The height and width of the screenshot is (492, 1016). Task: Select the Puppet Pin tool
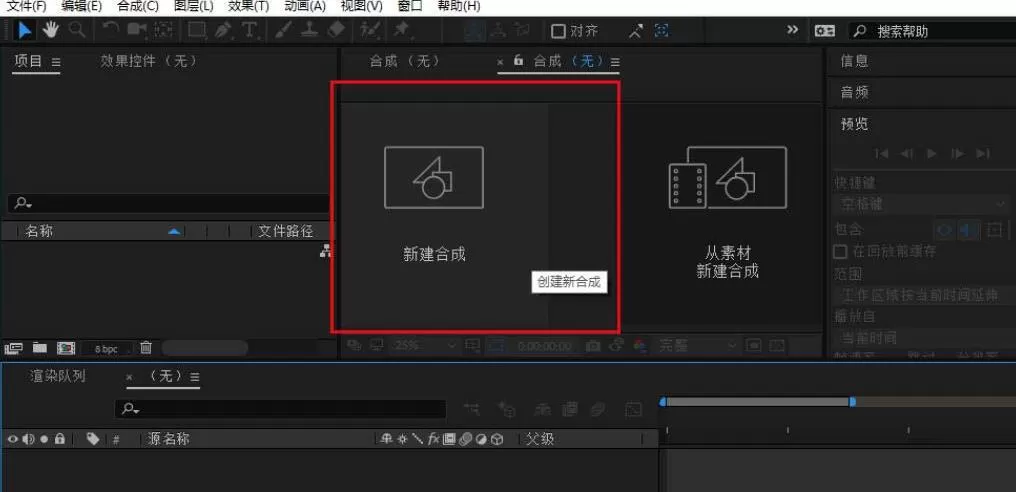pyautogui.click(x=402, y=30)
